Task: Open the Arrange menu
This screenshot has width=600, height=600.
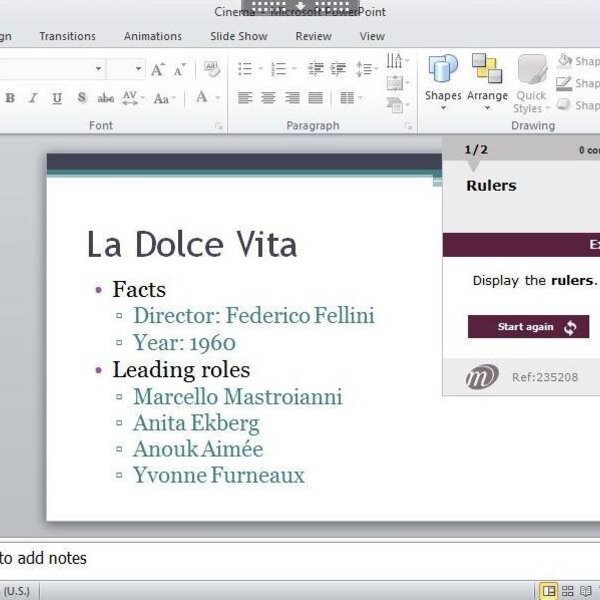Action: click(x=487, y=82)
